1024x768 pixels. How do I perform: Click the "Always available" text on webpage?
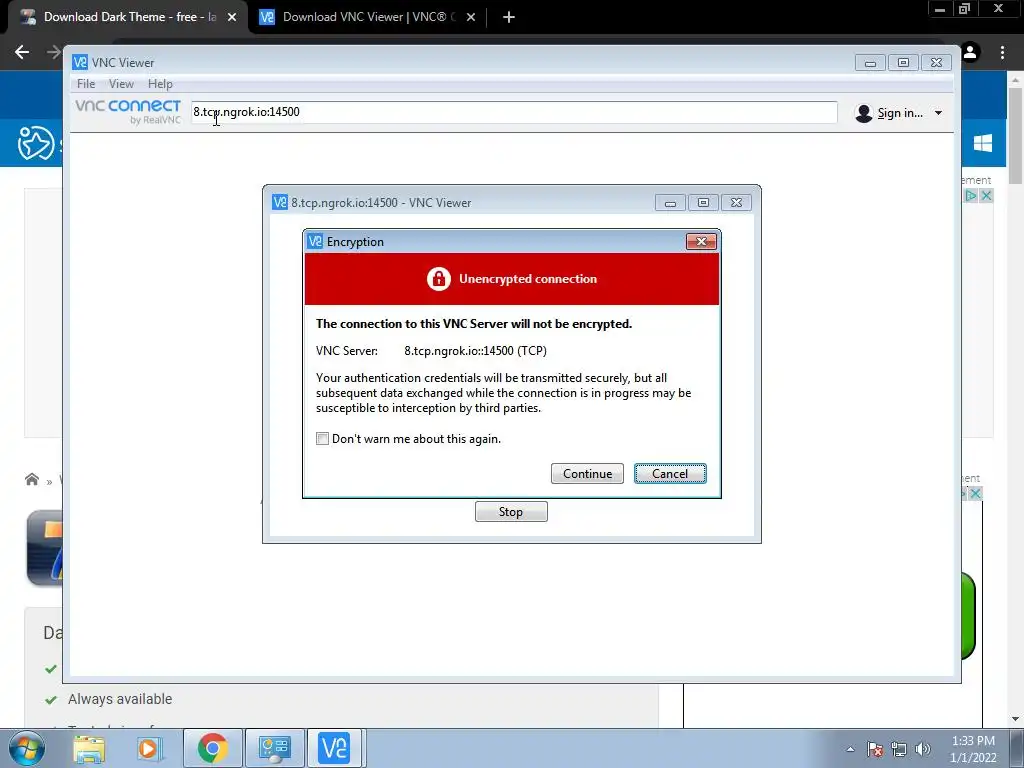[x=120, y=699]
